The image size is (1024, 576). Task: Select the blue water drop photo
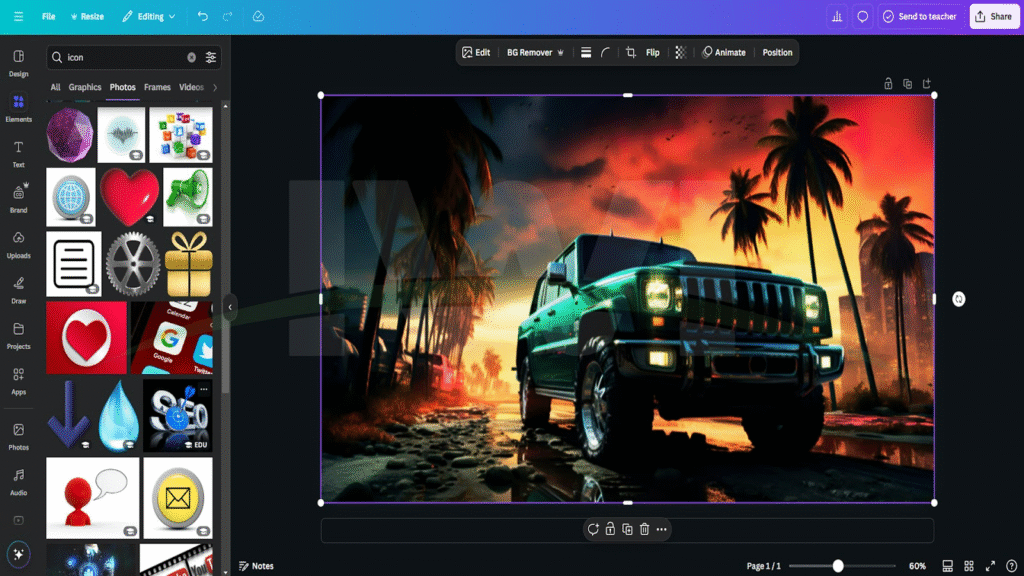point(118,415)
